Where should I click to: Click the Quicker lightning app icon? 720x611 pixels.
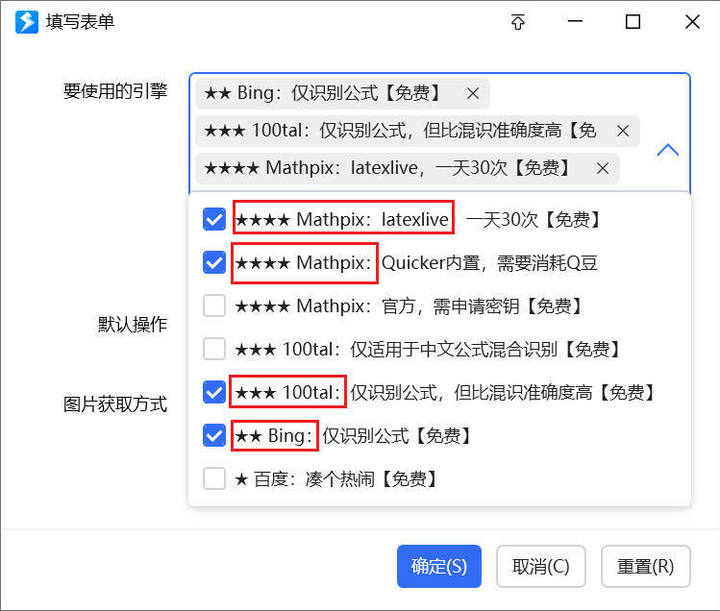[27, 22]
